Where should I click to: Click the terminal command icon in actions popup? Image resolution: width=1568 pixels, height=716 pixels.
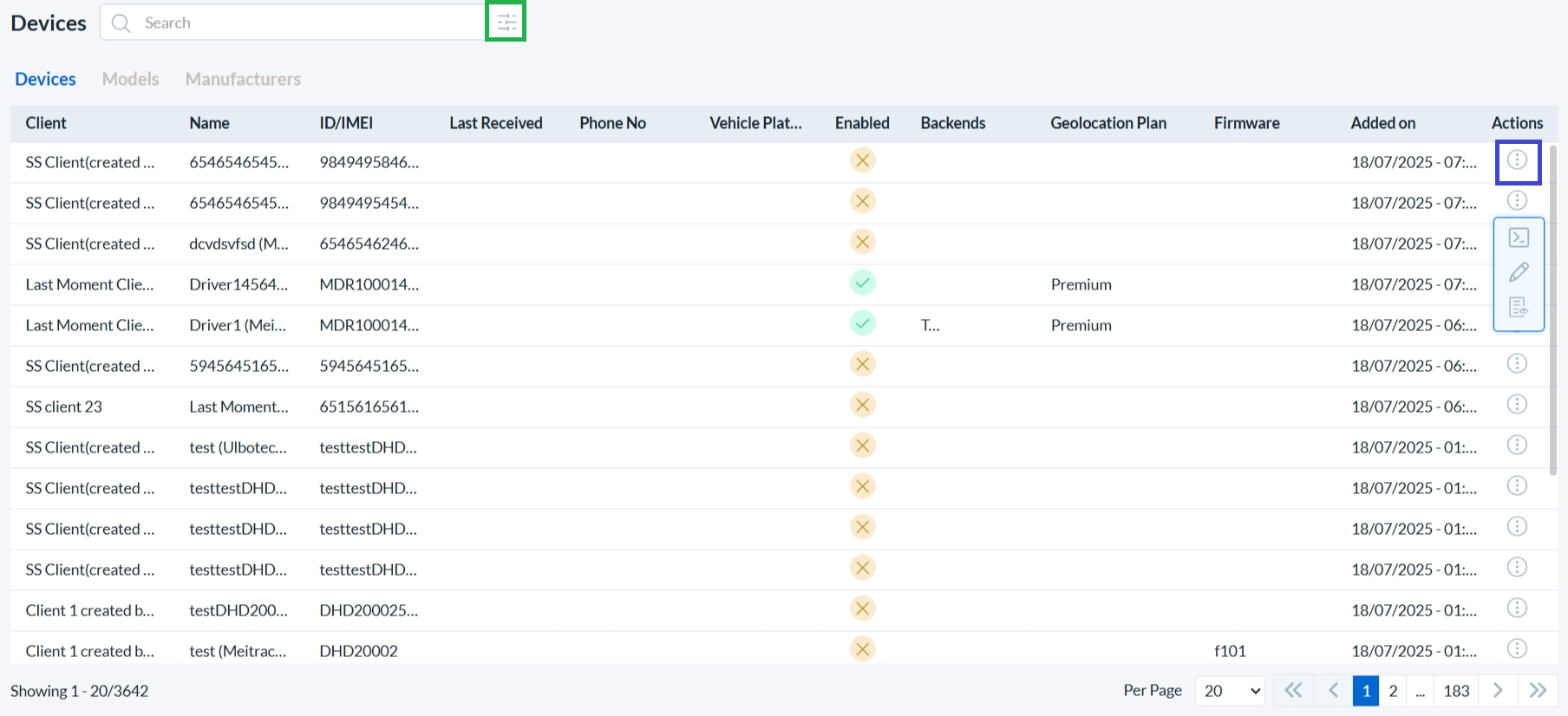click(1519, 238)
